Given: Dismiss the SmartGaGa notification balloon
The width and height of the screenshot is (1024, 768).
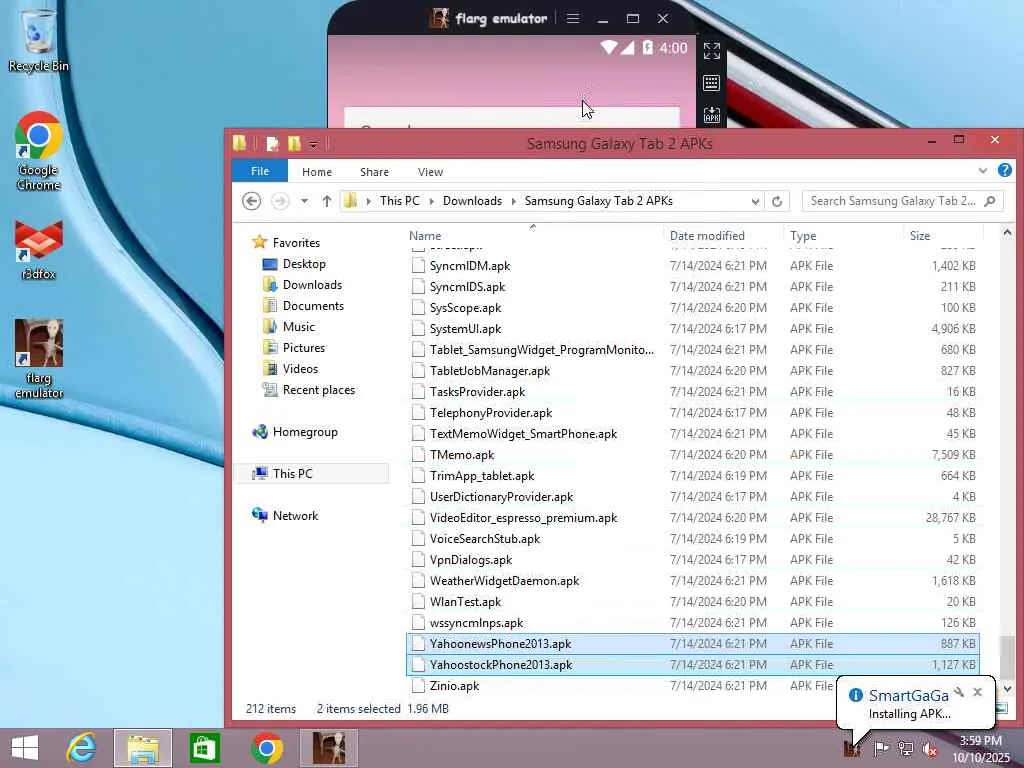Looking at the screenshot, I should [x=978, y=692].
